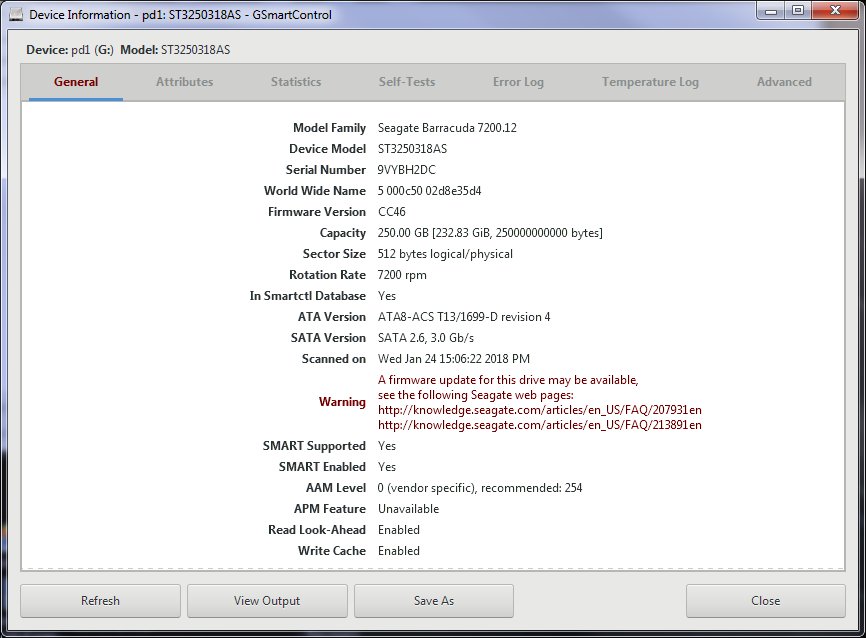Go to the Advanced tab
The height and width of the screenshot is (638, 866).
(x=784, y=82)
